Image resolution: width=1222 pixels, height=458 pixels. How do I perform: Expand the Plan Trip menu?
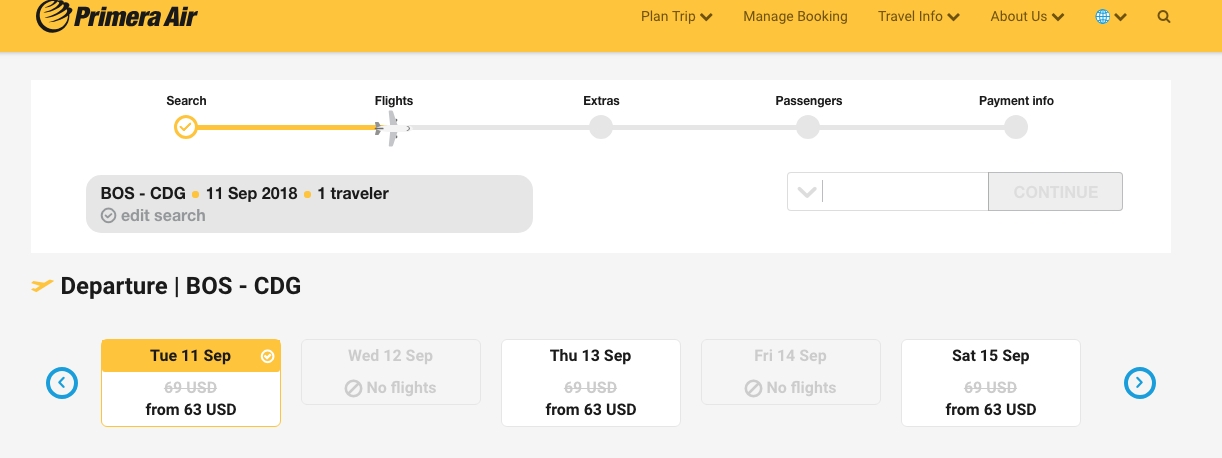pos(676,17)
